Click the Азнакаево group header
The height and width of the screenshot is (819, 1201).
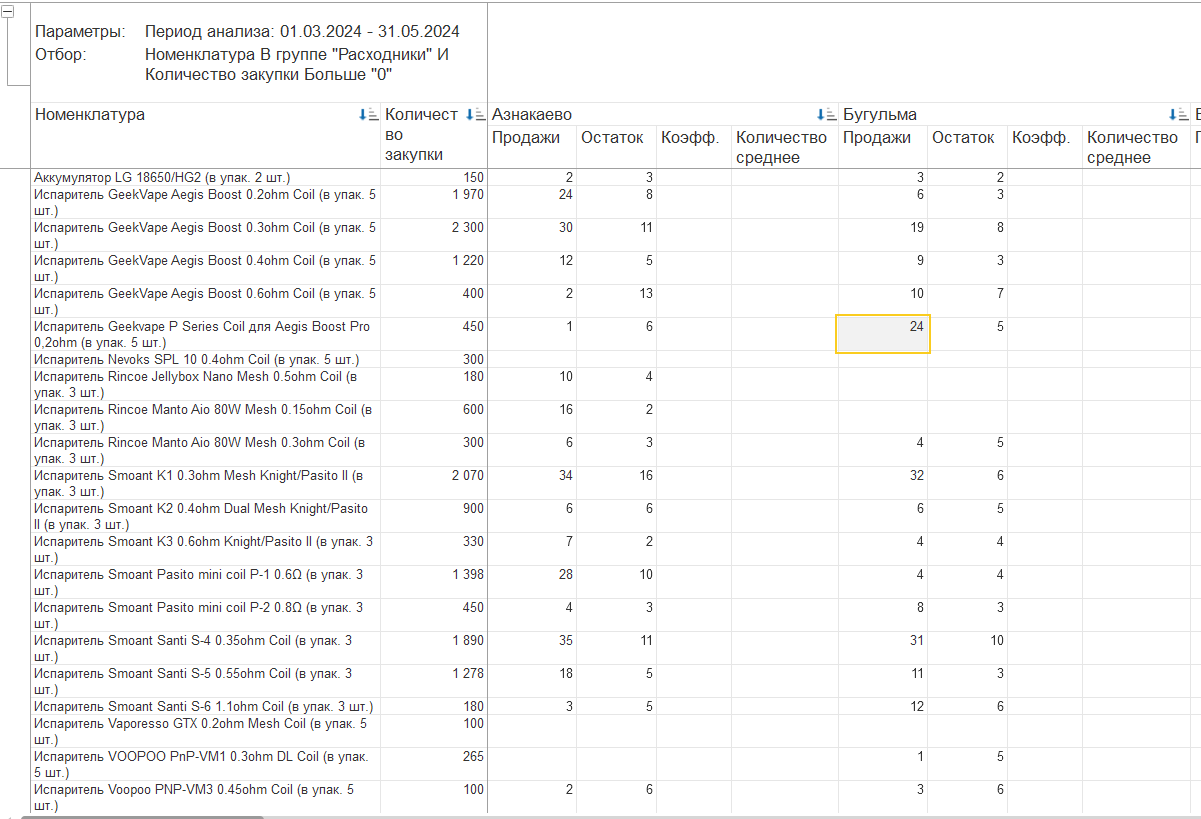532,114
